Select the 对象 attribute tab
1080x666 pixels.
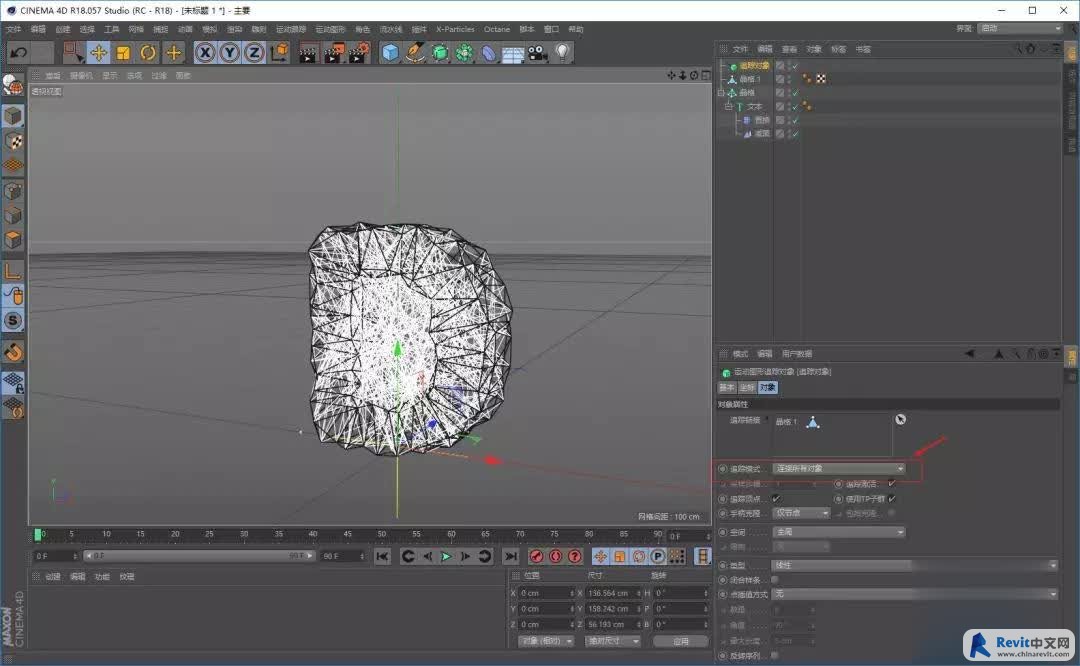[767, 388]
